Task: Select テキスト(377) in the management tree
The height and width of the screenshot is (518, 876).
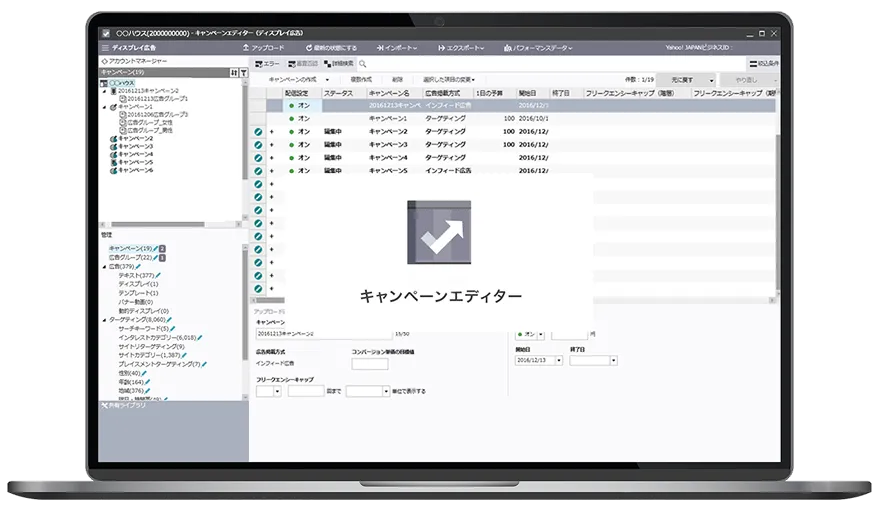Action: (x=136, y=275)
